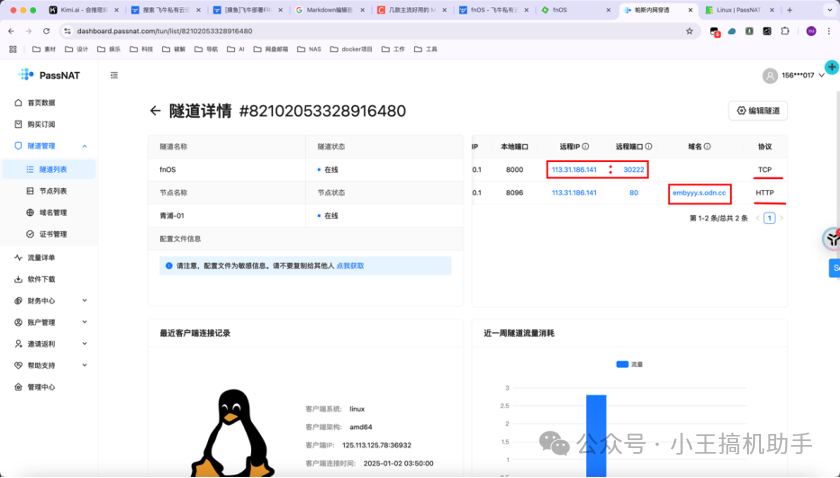Click the info icon next to 域名
Image resolution: width=840 pixels, height=478 pixels.
(707, 146)
